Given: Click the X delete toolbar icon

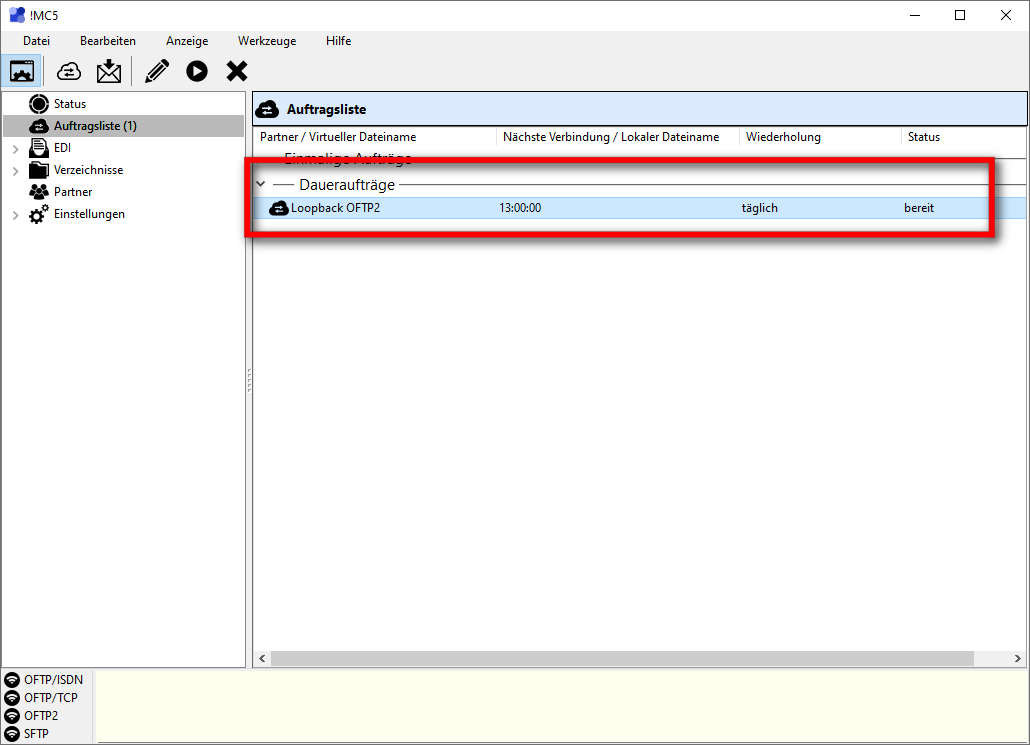Looking at the screenshot, I should pyautogui.click(x=237, y=71).
